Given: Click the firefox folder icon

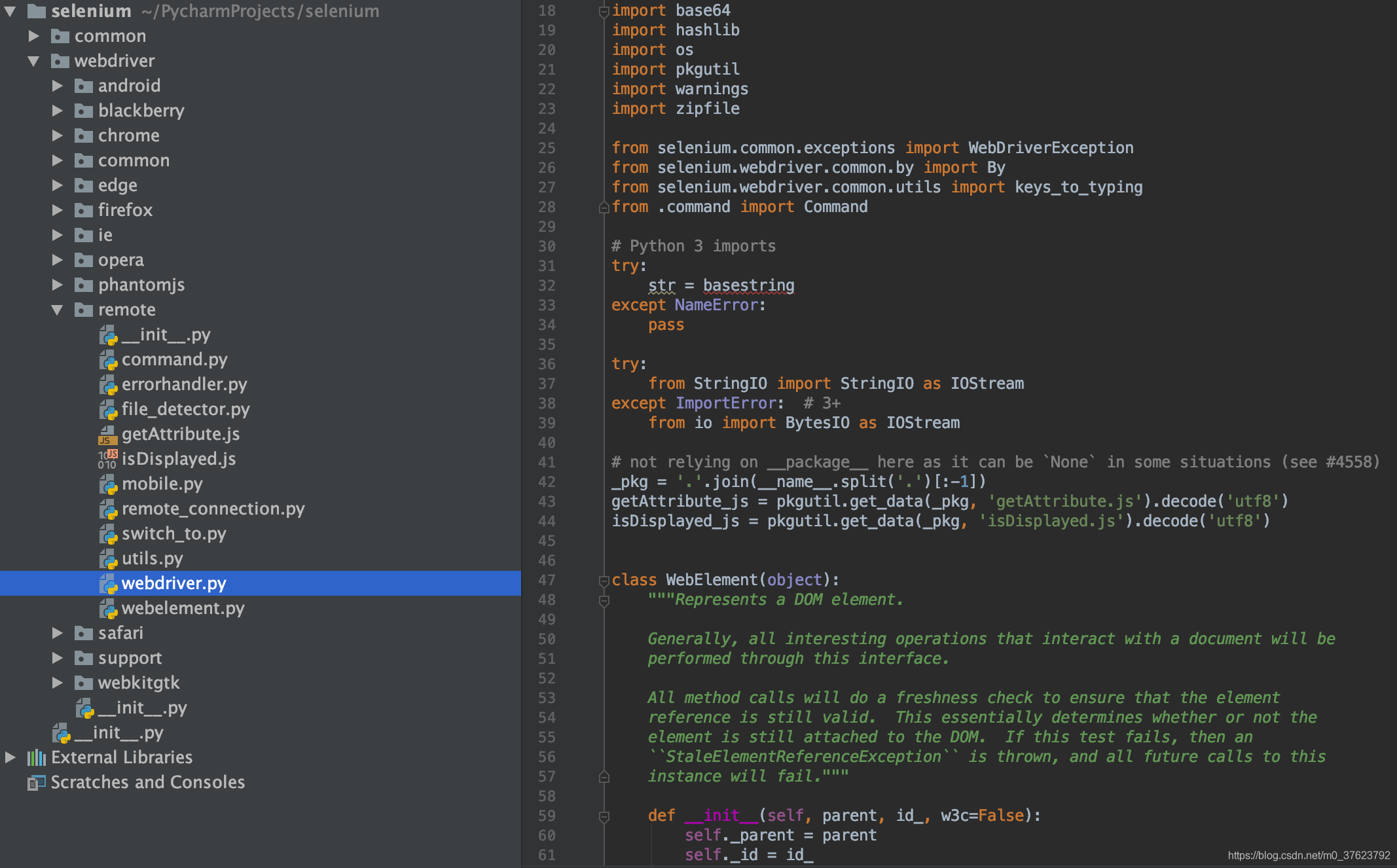Looking at the screenshot, I should [84, 210].
